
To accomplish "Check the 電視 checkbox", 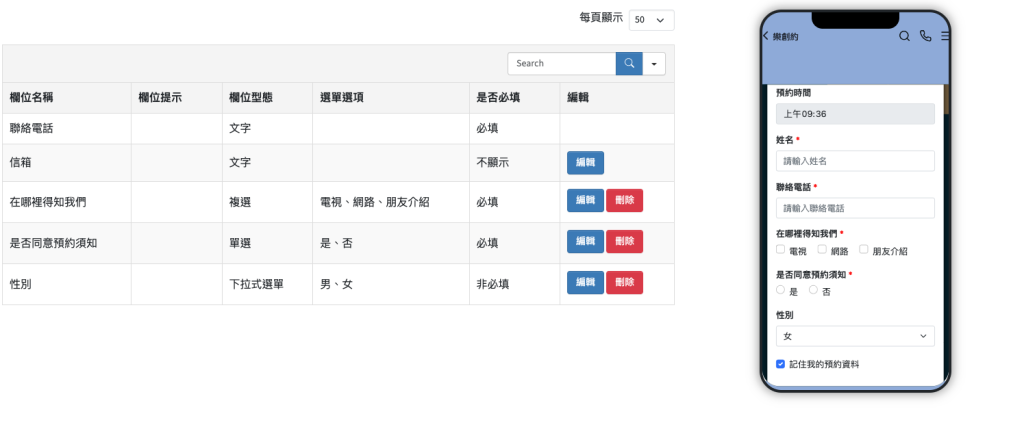I will 781,250.
